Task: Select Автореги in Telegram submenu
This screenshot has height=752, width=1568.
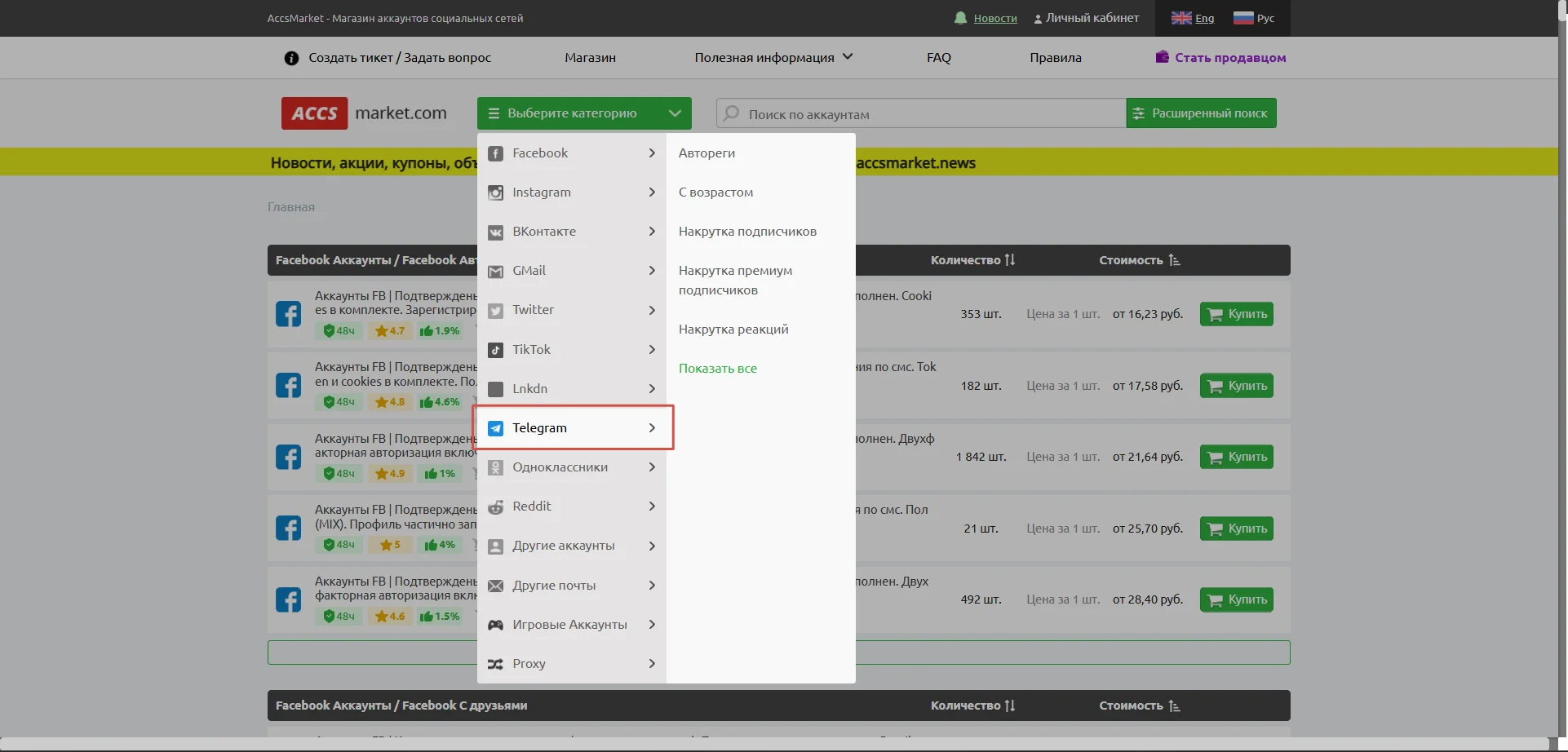Action: [x=706, y=153]
